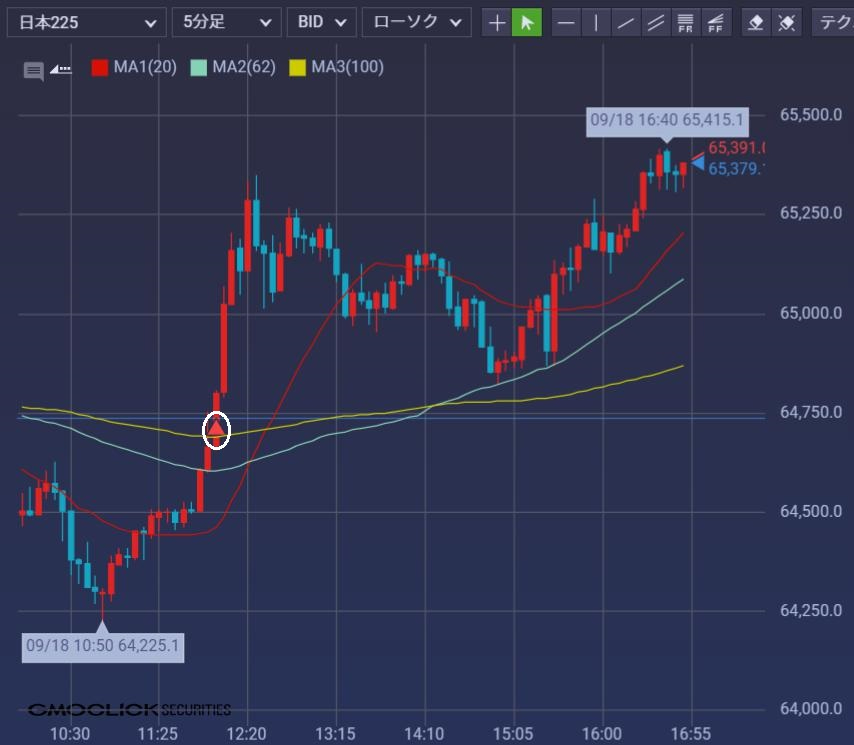Image resolution: width=854 pixels, height=745 pixels.
Task: Click the MA2(62) legend label
Action: tap(244, 68)
